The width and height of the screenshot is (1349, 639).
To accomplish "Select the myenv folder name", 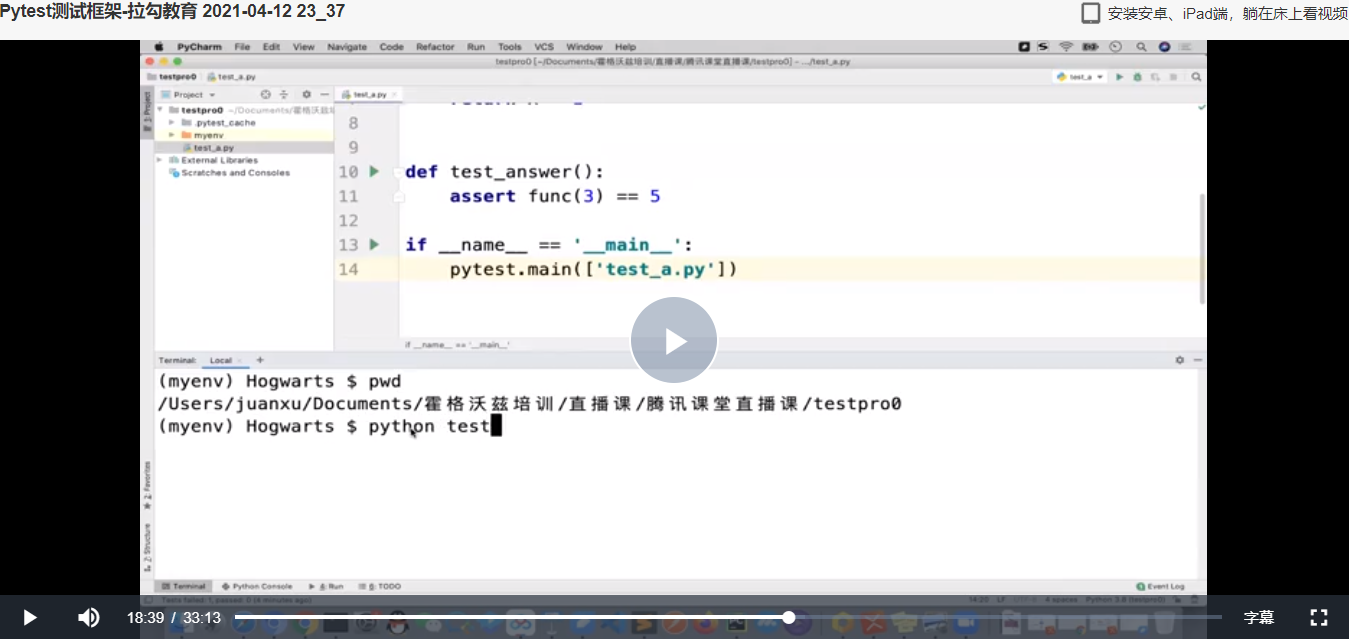I will [209, 134].
